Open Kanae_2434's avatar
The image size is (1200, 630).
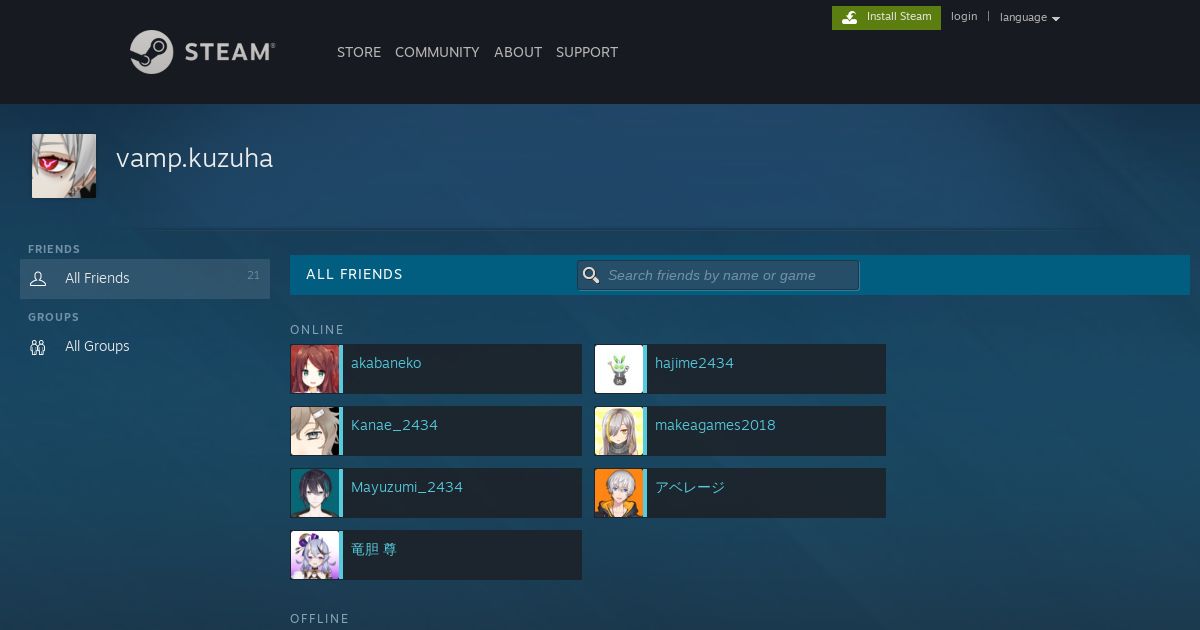click(315, 431)
